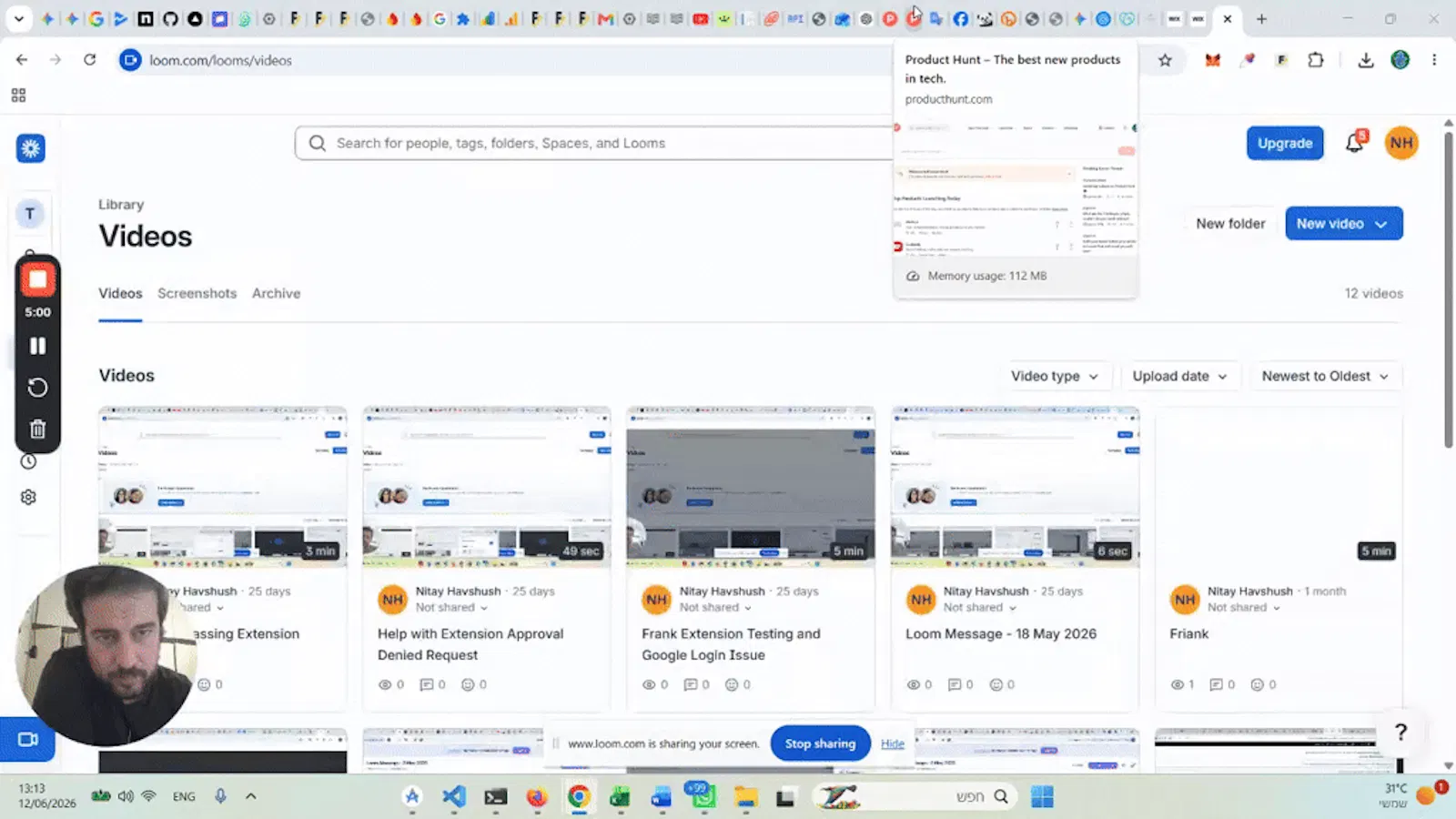Click the Upgrade button
1456x819 pixels.
click(x=1285, y=143)
